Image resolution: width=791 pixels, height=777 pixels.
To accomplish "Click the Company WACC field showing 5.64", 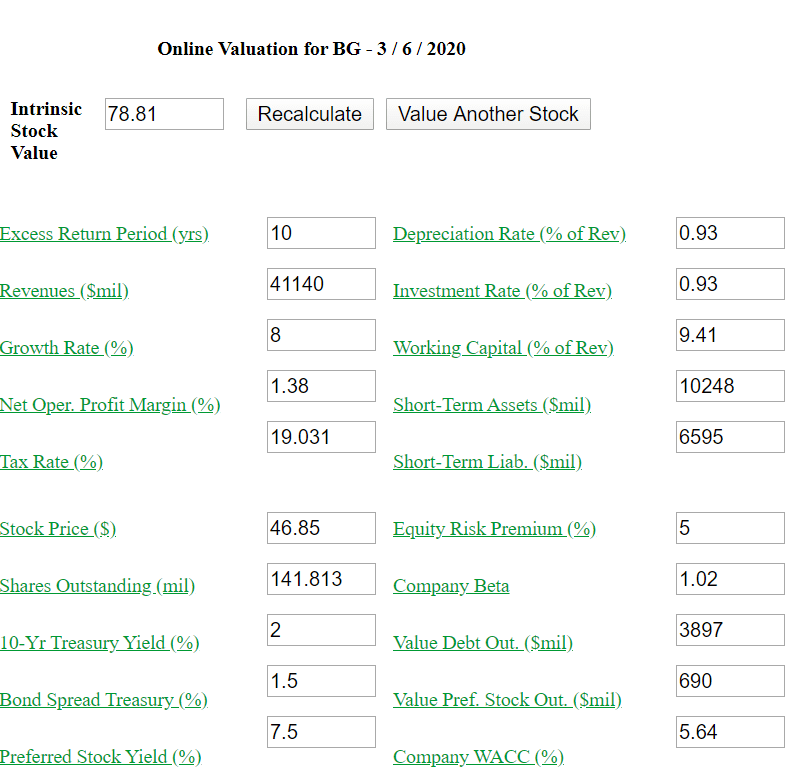I will click(730, 732).
